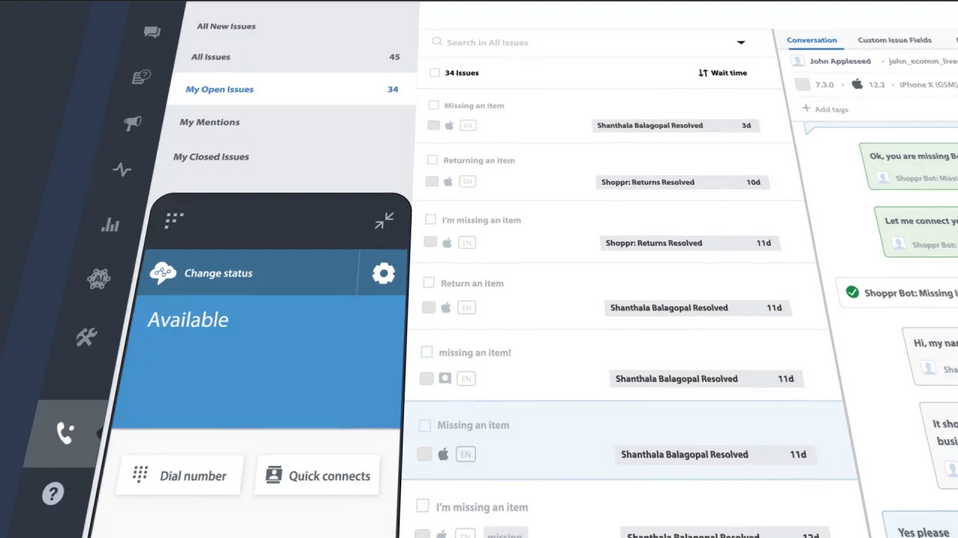This screenshot has width=958, height=538.
Task: Click the "Let me connect" bot message bubble
Action: pyautogui.click(x=916, y=231)
